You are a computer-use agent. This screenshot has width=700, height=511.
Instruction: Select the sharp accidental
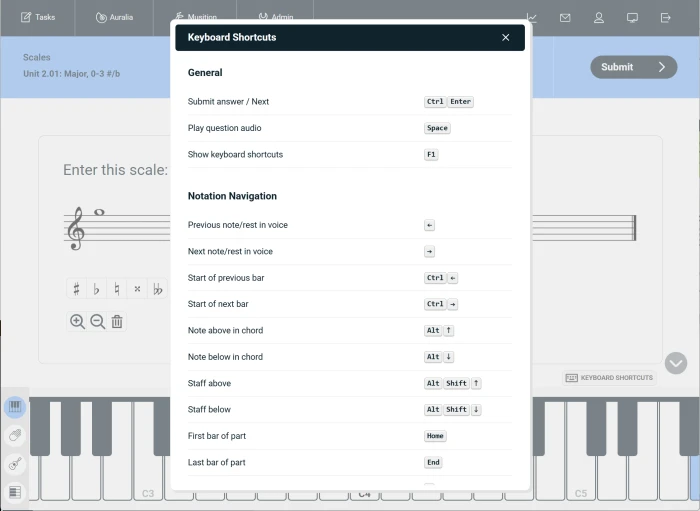click(76, 289)
